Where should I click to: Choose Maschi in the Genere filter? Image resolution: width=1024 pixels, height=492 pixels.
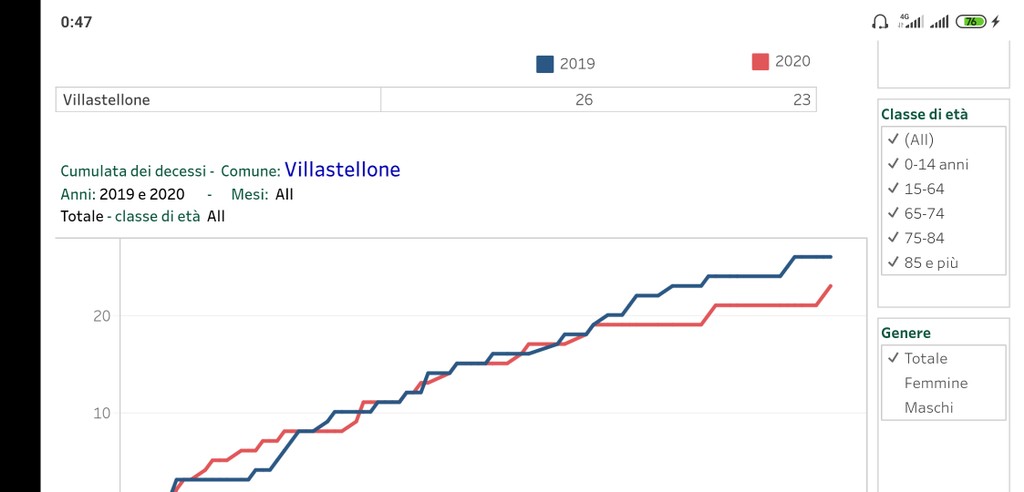[928, 408]
